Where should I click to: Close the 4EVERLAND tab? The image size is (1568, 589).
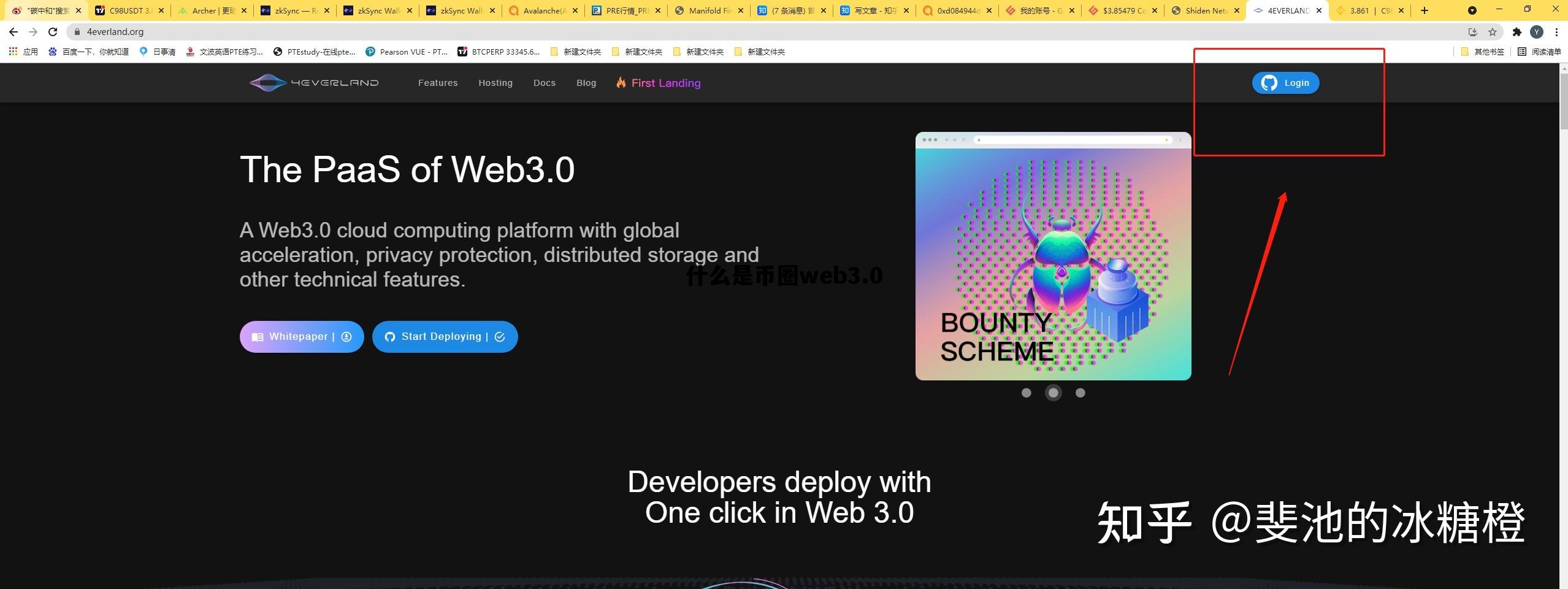(x=1319, y=10)
